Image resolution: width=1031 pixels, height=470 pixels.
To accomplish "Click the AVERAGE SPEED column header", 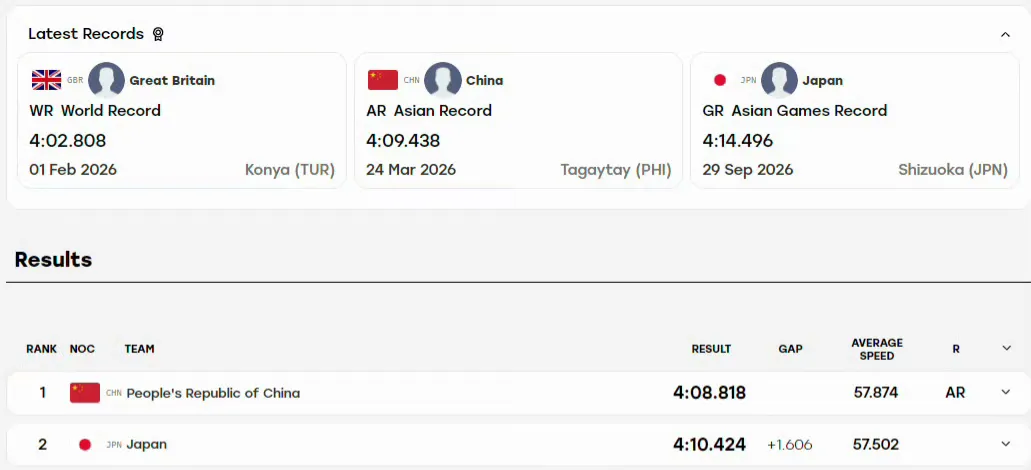I will coord(877,349).
